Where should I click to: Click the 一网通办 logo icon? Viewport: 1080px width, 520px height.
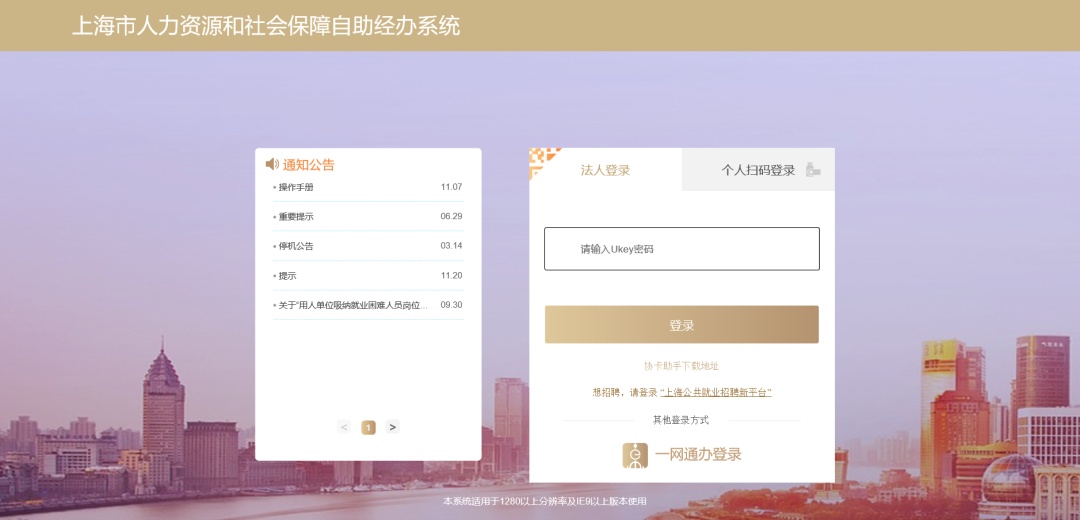click(x=635, y=455)
